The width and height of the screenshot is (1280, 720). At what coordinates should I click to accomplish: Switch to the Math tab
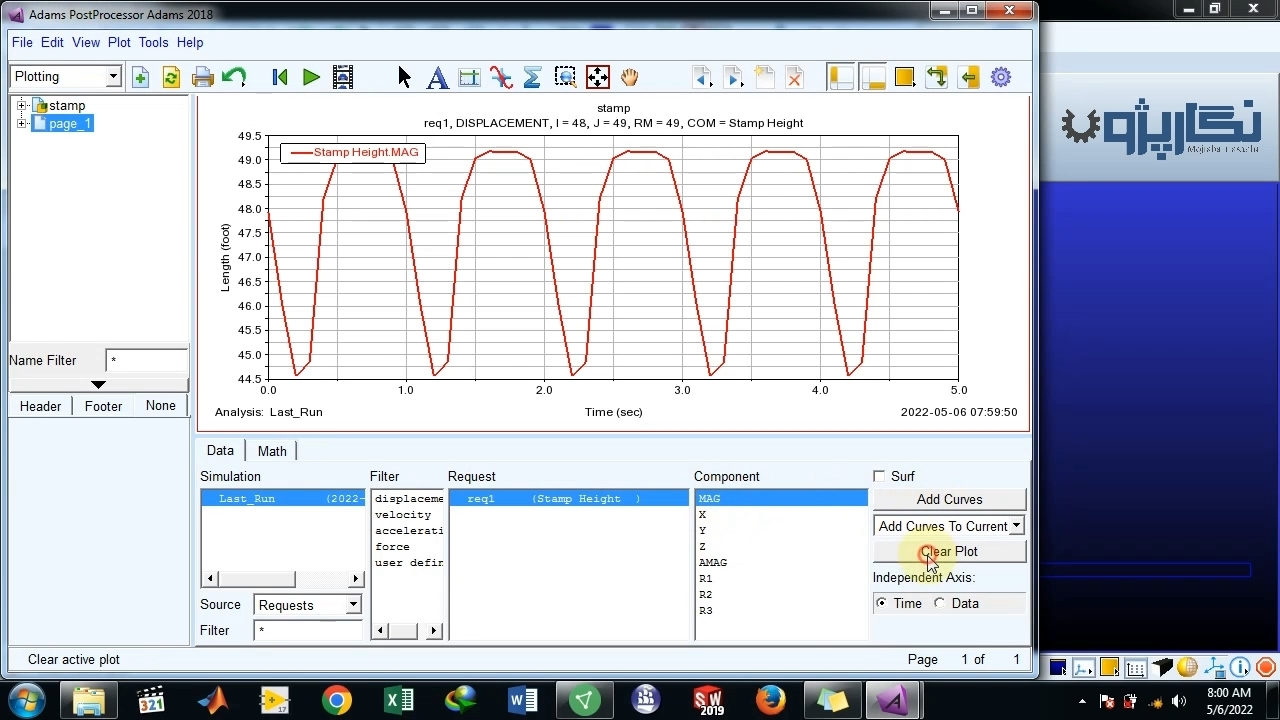272,451
